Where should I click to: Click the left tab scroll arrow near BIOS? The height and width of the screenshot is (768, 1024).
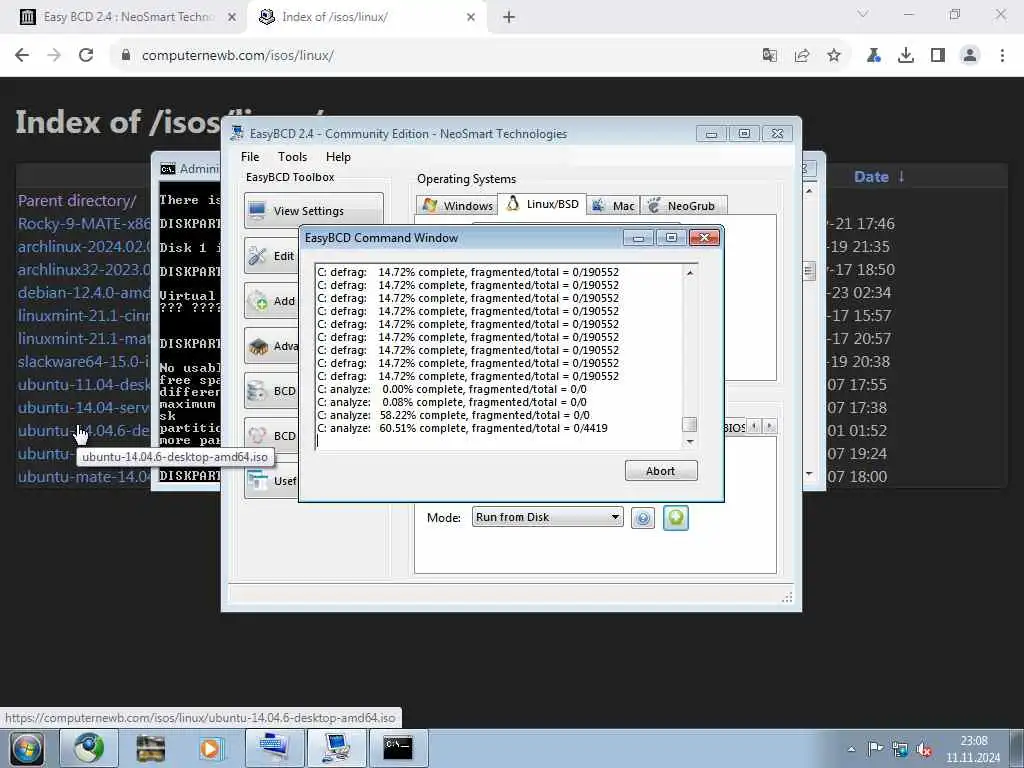[x=754, y=426]
